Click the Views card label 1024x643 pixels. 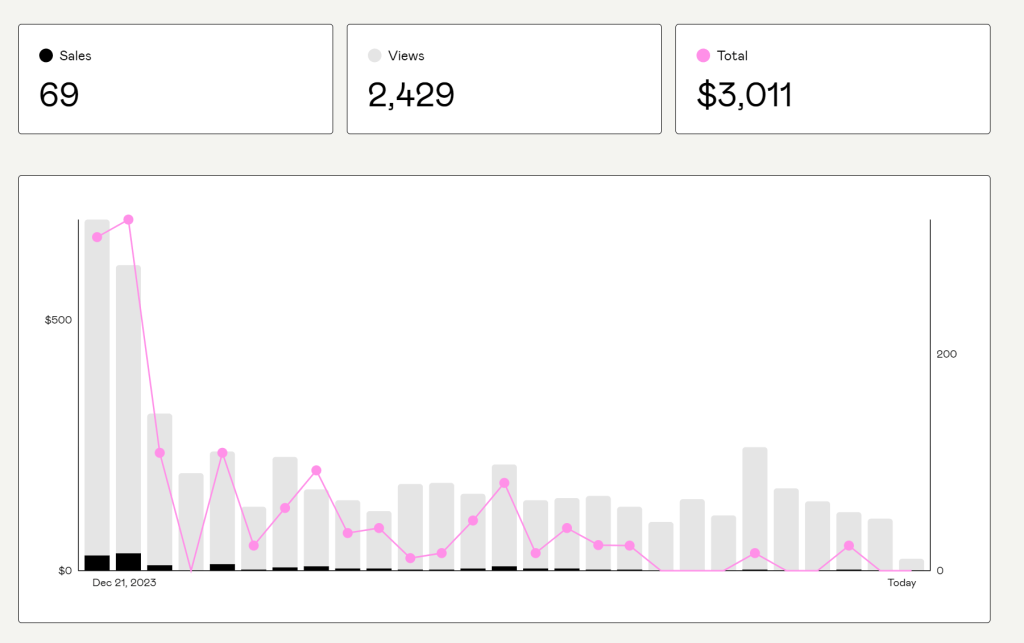coord(406,56)
